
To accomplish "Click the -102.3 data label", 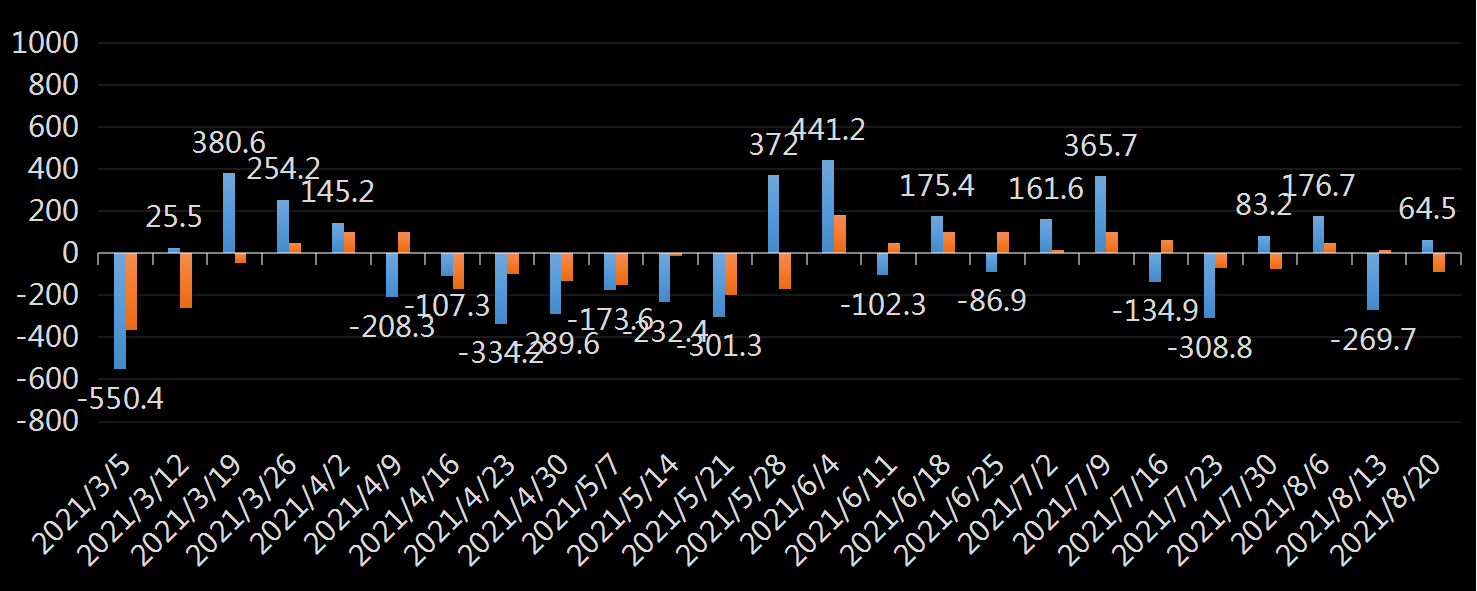I will coord(882,305).
